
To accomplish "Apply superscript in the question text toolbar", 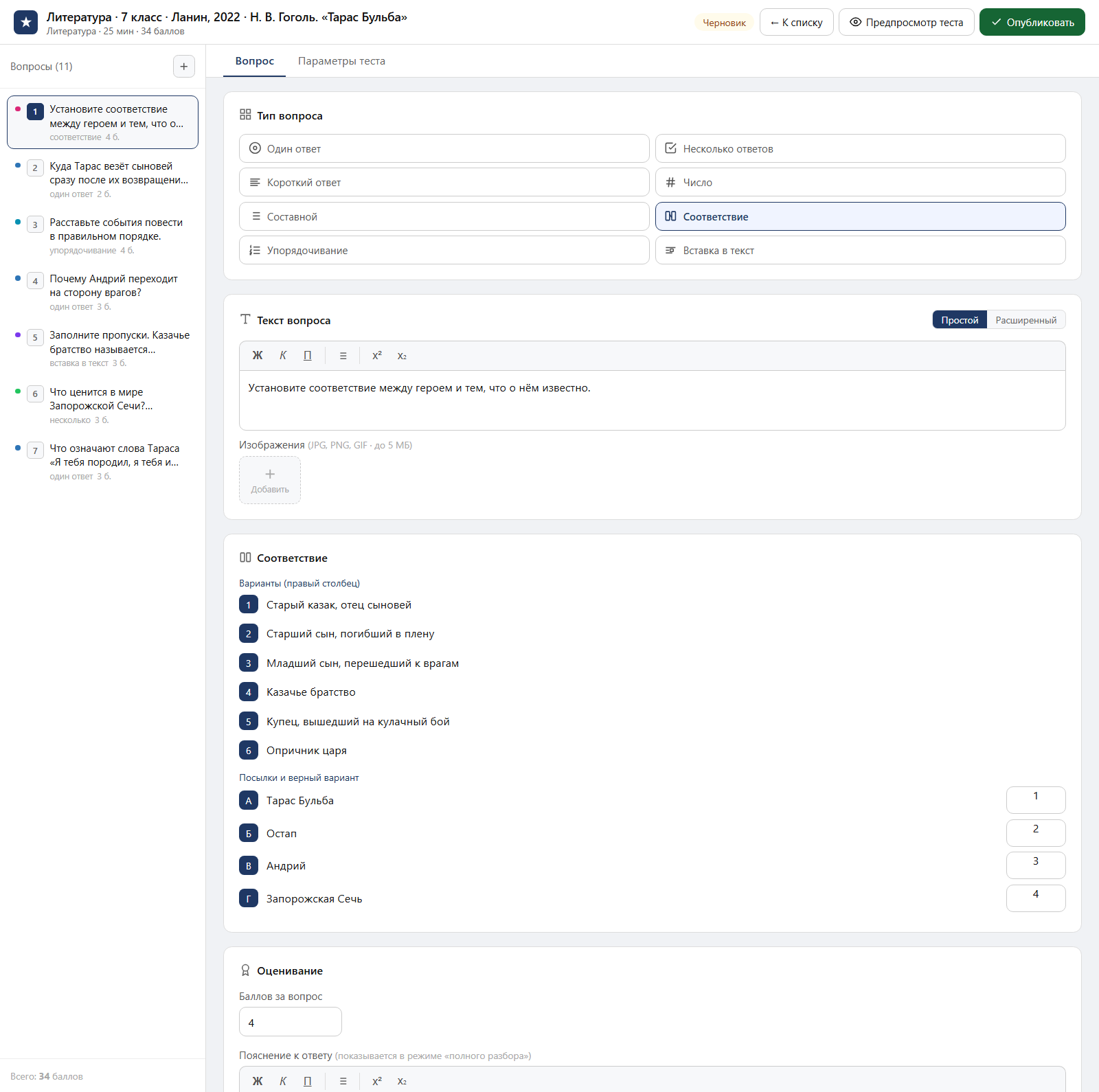I will [377, 356].
